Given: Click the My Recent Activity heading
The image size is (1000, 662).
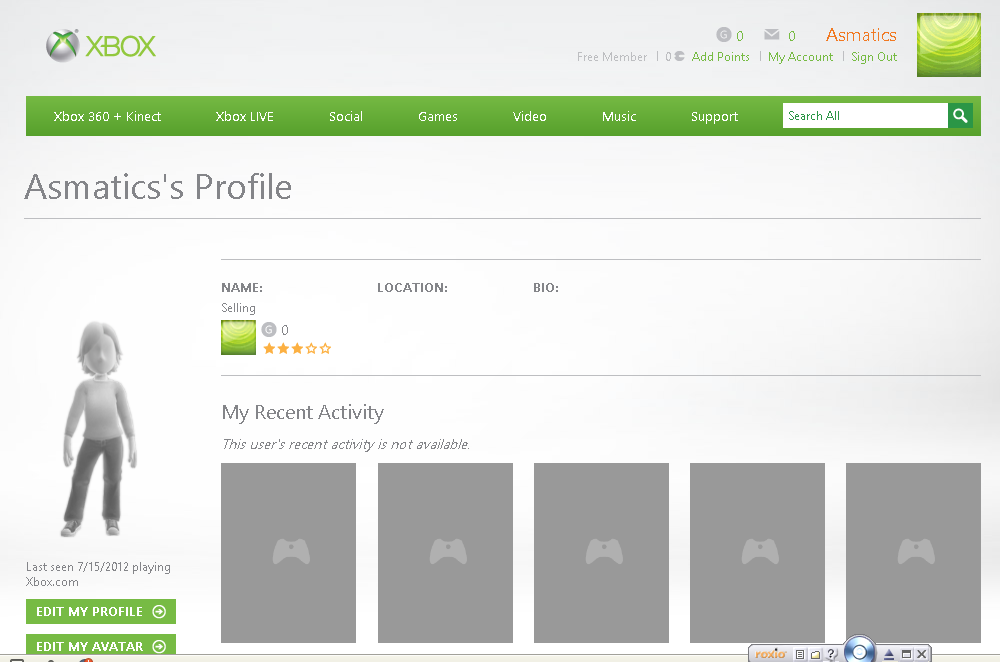Looking at the screenshot, I should coord(302,413).
